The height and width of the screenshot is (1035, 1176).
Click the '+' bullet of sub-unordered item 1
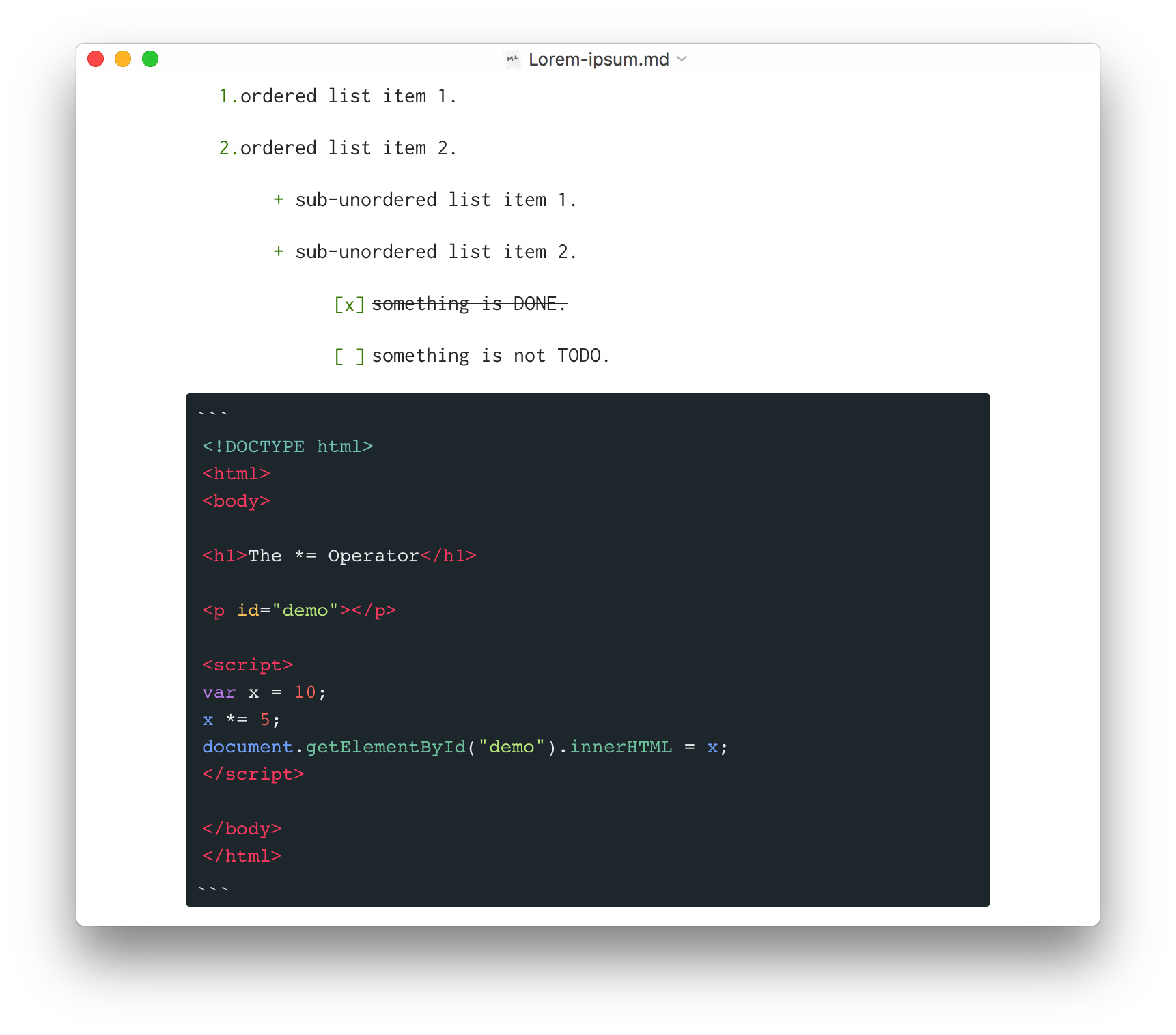(279, 199)
